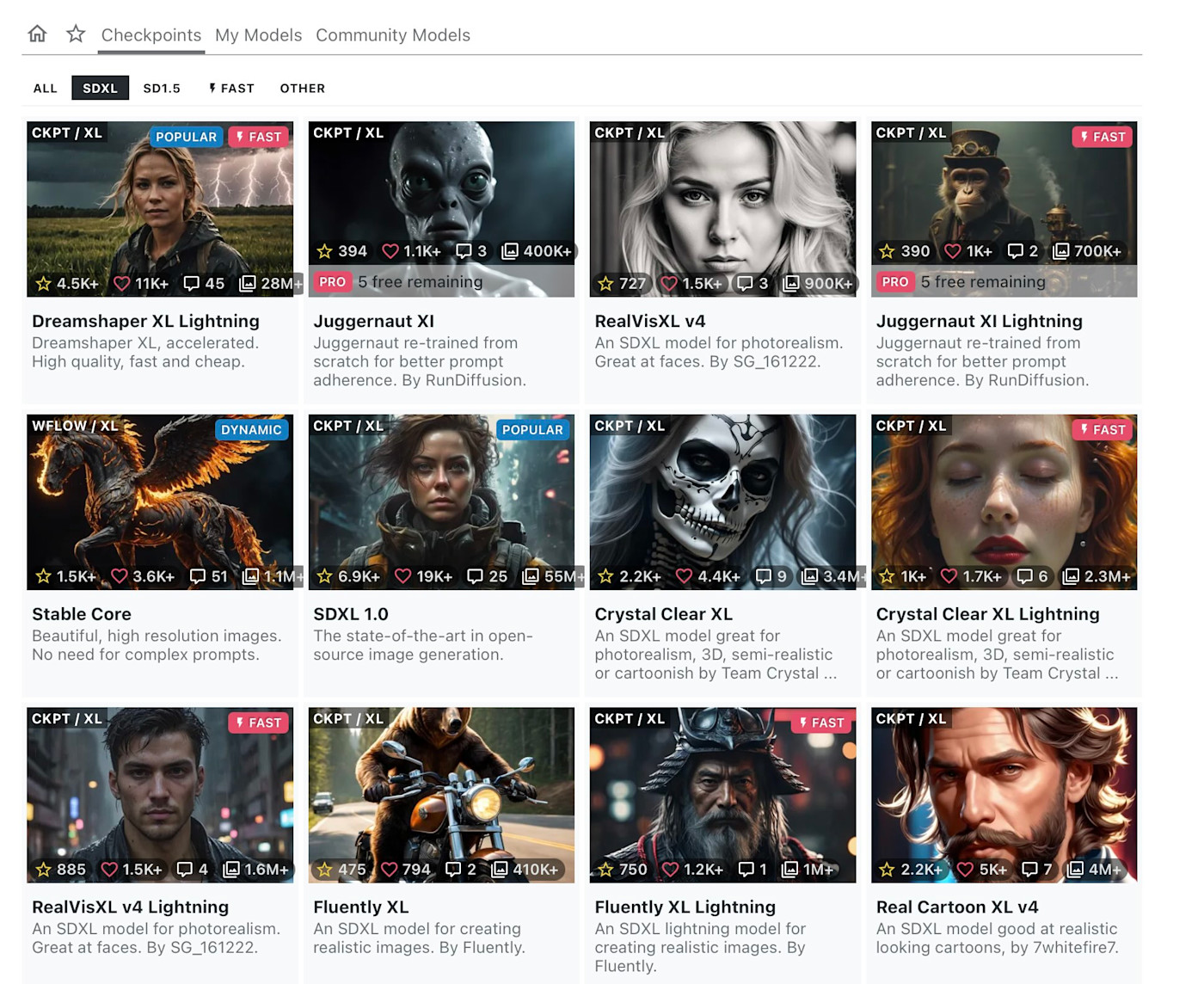1204x984 pixels.
Task: Click the 'SDXL 1.0' title
Action: pos(351,614)
